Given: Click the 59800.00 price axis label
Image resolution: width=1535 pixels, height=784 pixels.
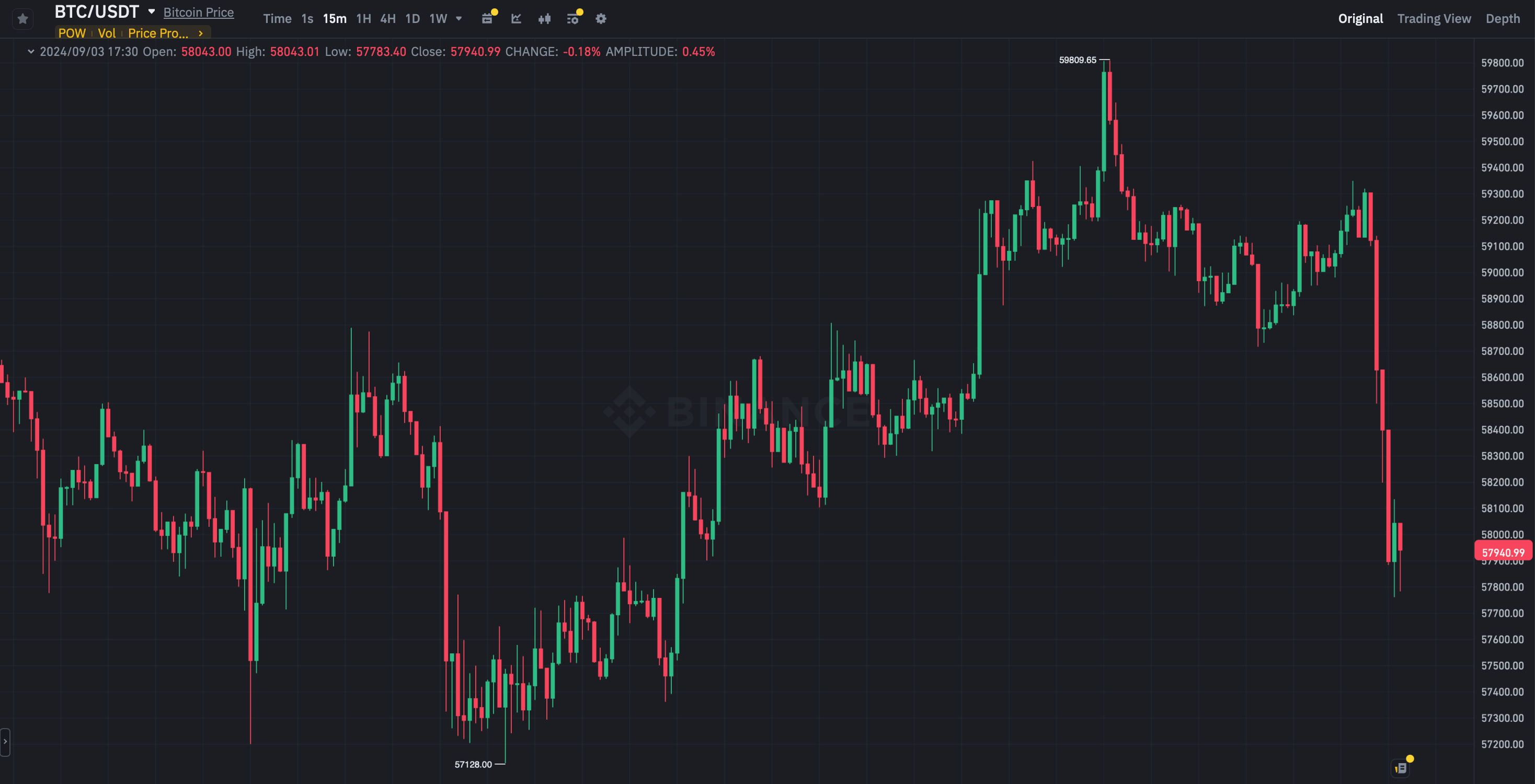Looking at the screenshot, I should (x=1502, y=63).
